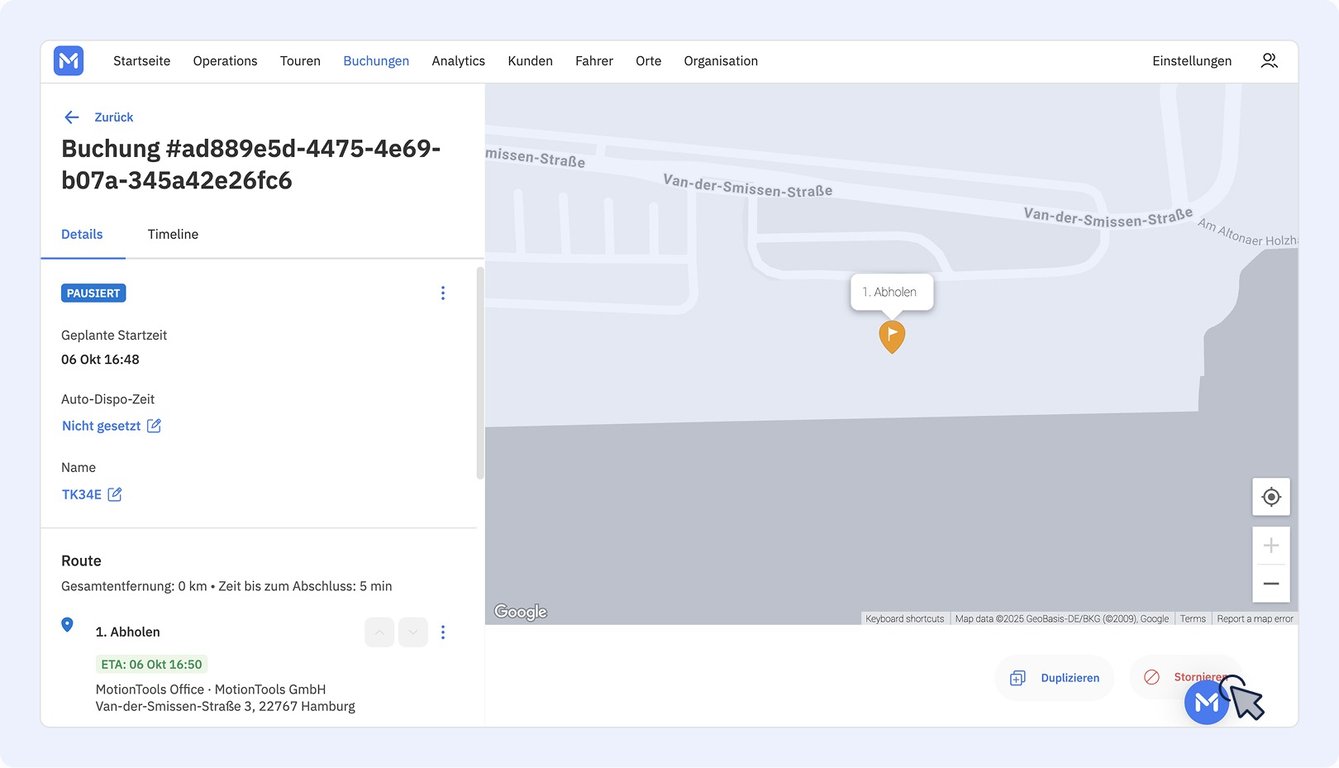Viewport: 1339px width, 768px height.
Task: Open the user profile icon
Action: (1269, 61)
